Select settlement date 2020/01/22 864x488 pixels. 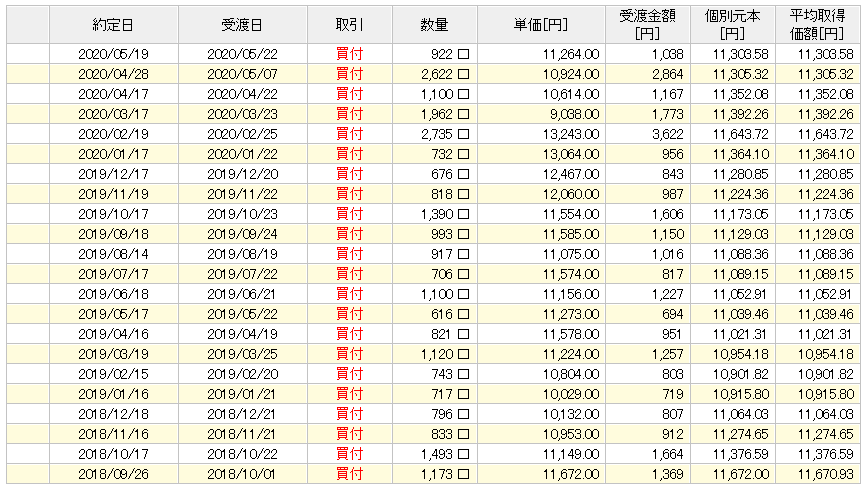click(x=242, y=154)
